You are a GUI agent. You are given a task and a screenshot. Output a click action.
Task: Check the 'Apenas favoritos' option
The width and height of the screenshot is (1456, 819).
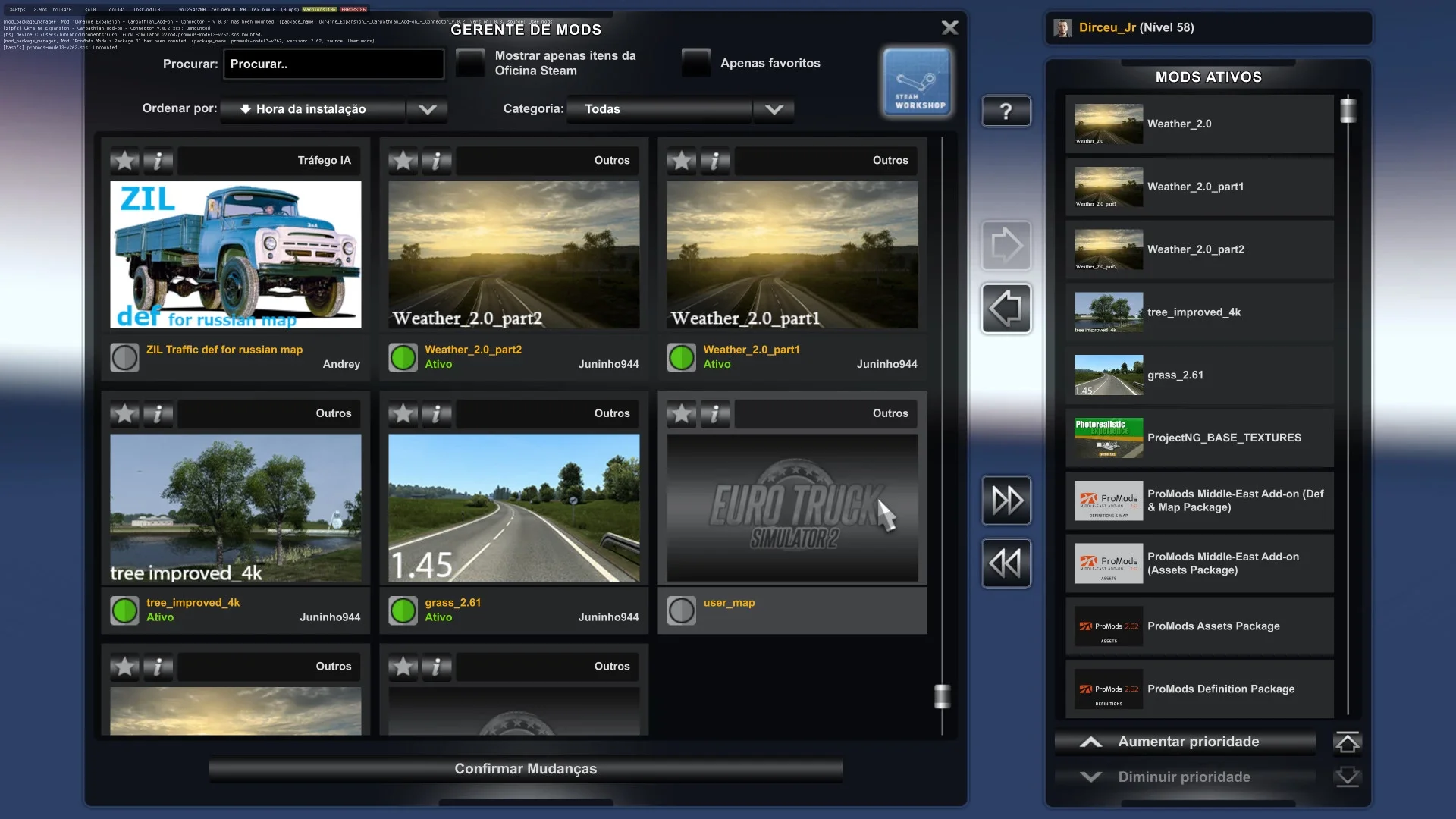[x=695, y=64]
